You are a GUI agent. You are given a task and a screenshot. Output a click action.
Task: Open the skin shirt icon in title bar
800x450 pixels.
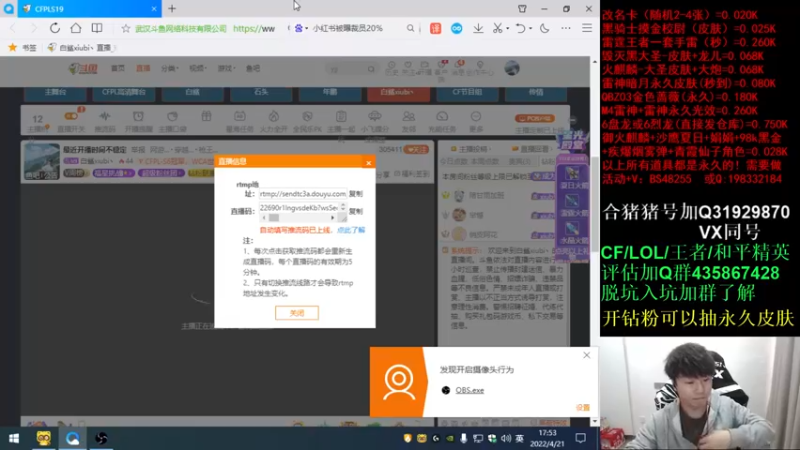(x=522, y=9)
